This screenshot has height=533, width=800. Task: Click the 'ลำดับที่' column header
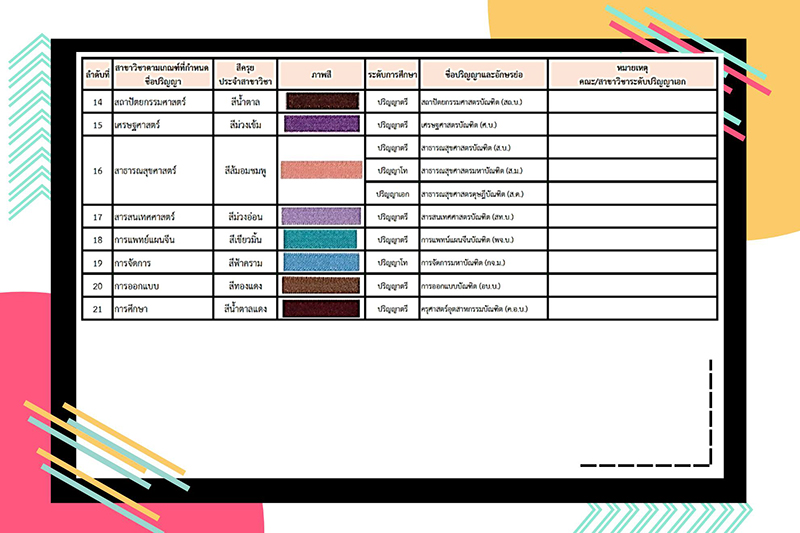point(97,74)
